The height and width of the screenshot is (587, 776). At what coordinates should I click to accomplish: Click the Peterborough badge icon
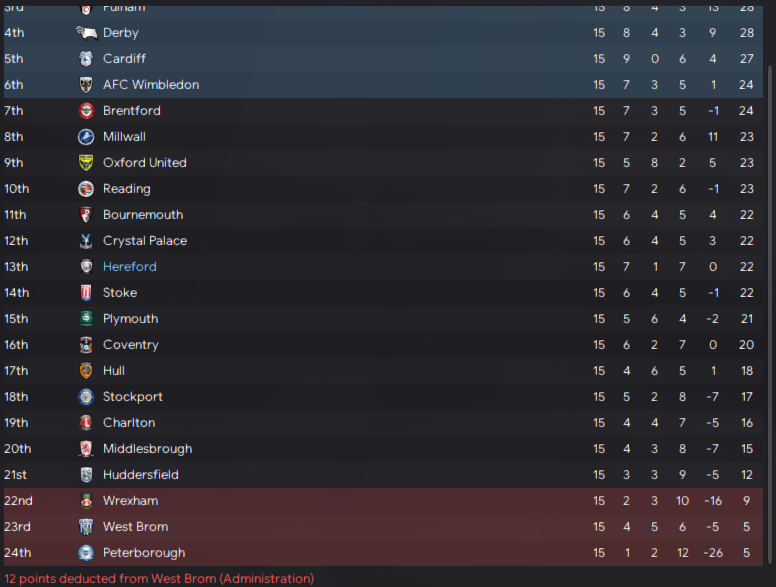(x=86, y=553)
